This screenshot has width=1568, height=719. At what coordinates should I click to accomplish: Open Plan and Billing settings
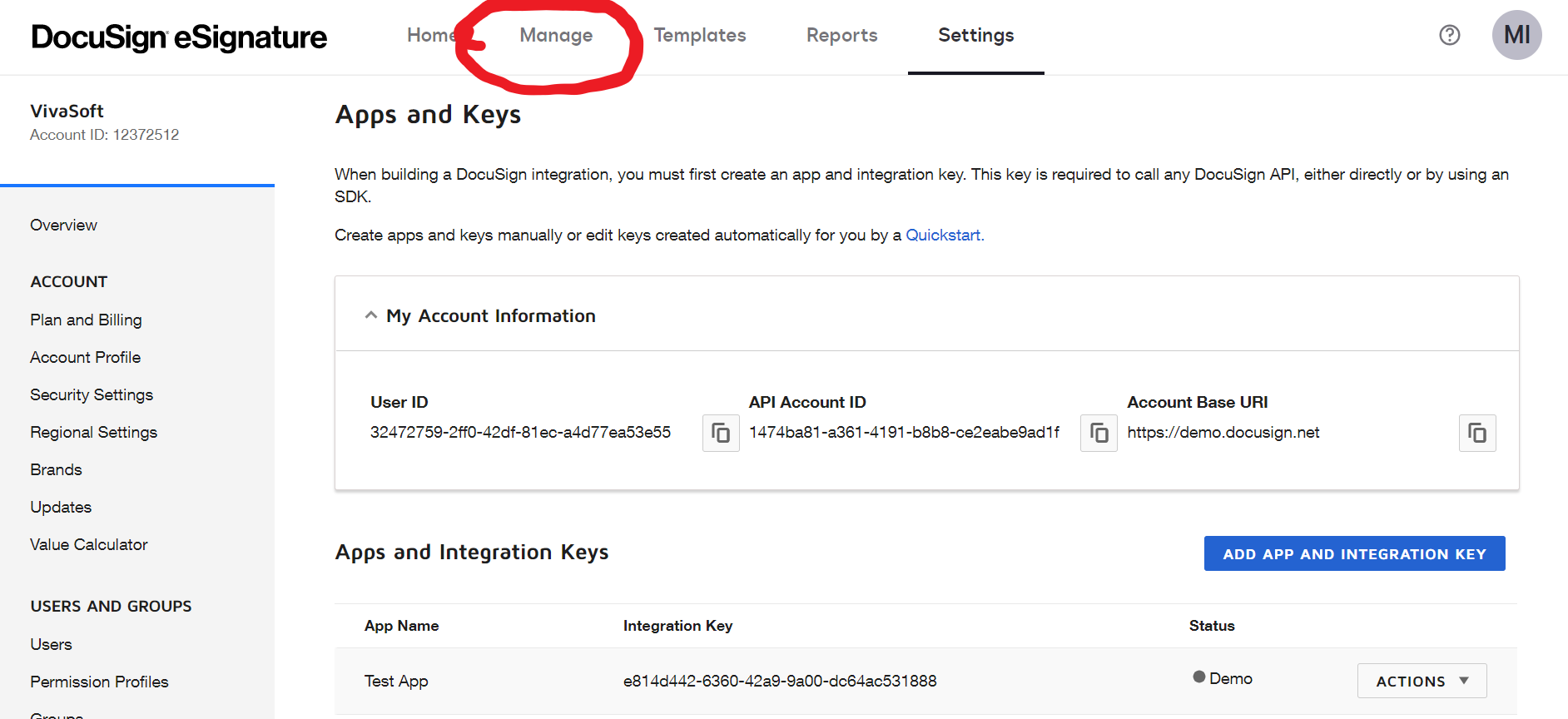[x=86, y=320]
